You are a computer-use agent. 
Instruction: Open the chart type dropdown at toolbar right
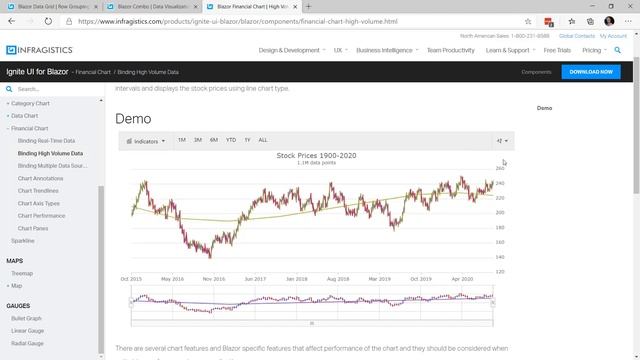(502, 141)
